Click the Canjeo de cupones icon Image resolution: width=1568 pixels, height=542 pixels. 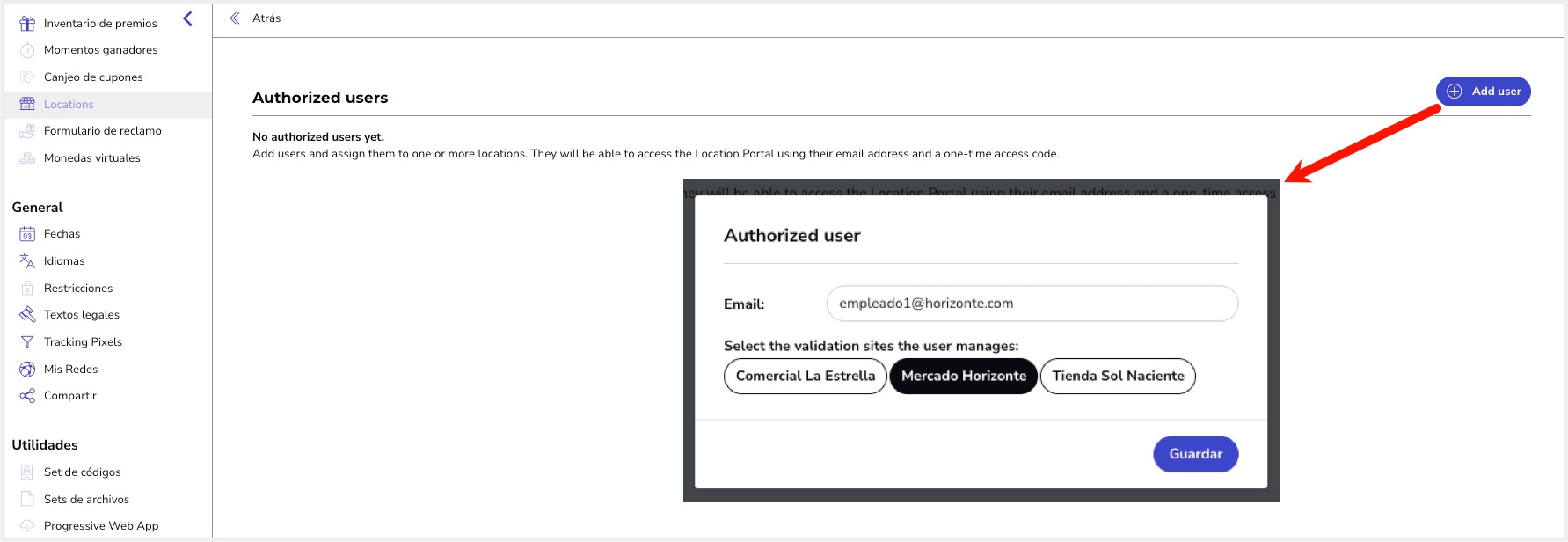[x=27, y=77]
